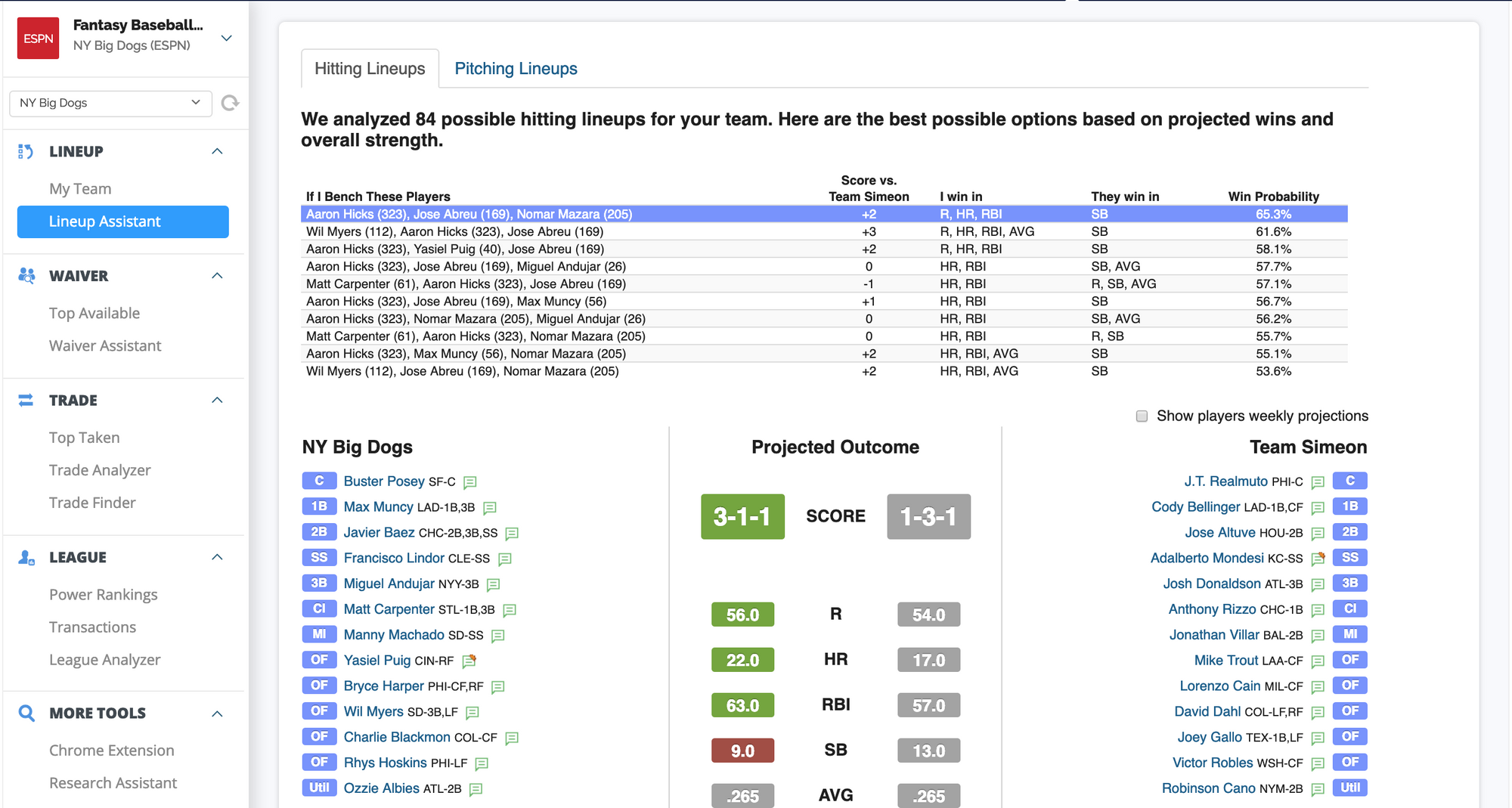Open Chrome Extension in More Tools
This screenshot has width=1512, height=808.
pyautogui.click(x=112, y=751)
